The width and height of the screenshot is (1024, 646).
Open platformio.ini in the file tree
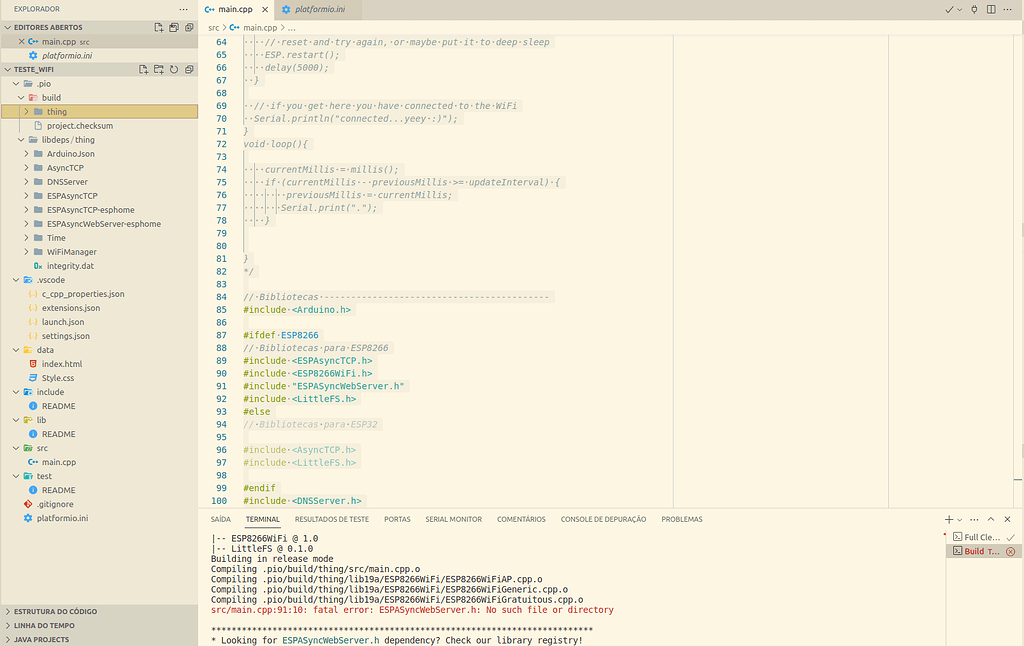pos(99,518)
